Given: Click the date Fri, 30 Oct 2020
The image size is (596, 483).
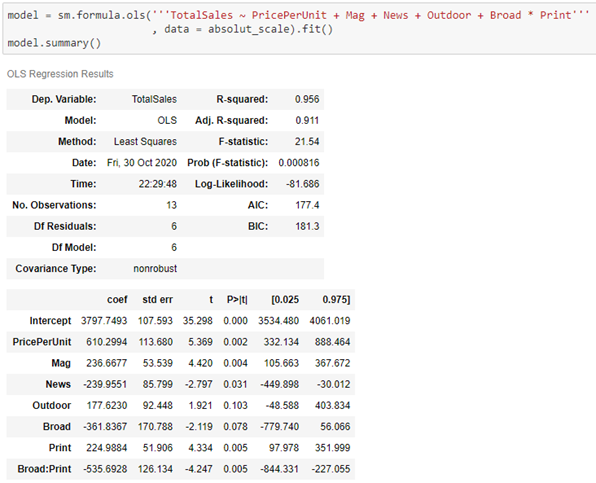Looking at the screenshot, I should pyautogui.click(x=142, y=163).
